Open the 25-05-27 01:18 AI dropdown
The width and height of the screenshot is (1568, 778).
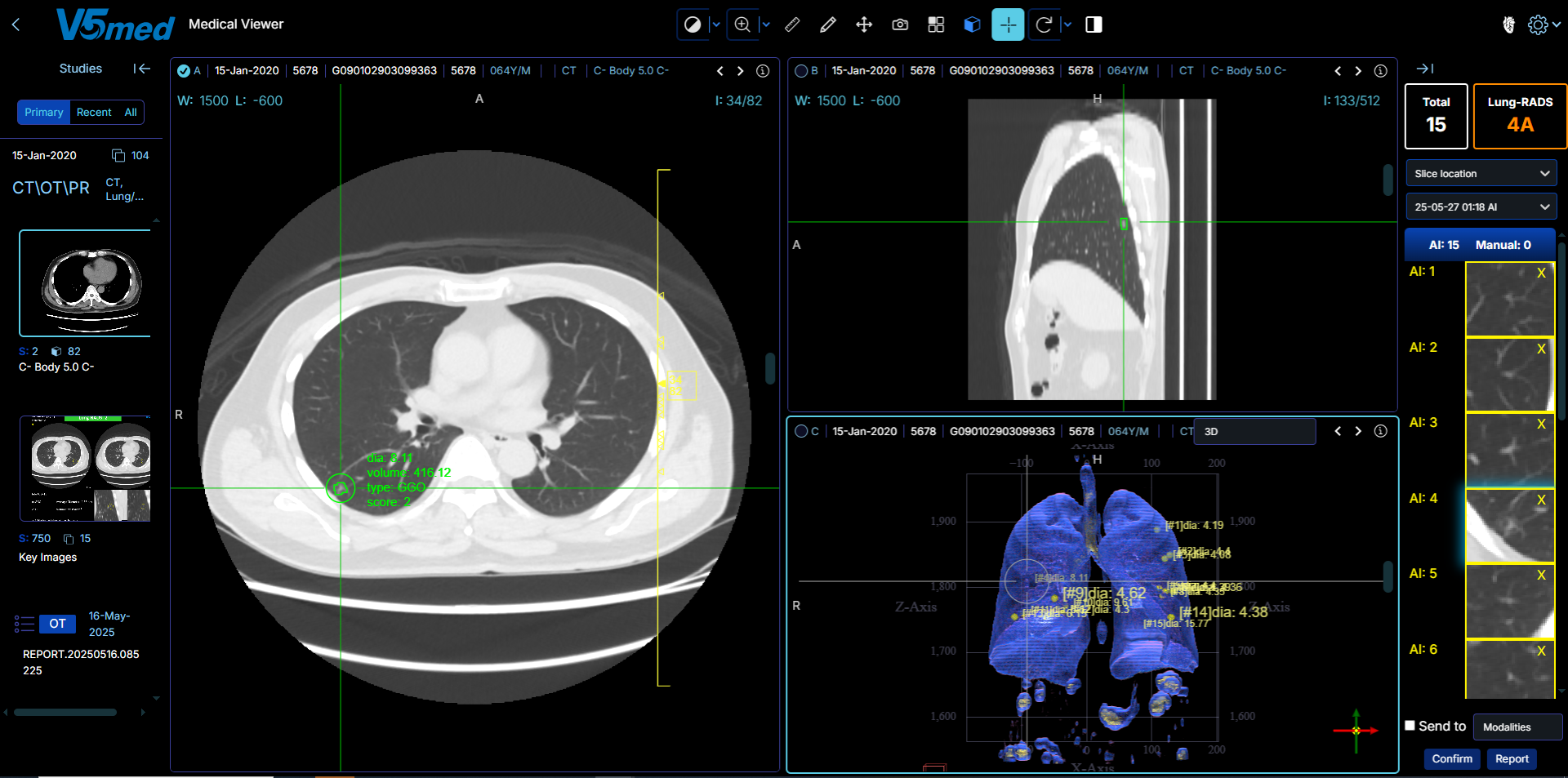[x=1481, y=207]
